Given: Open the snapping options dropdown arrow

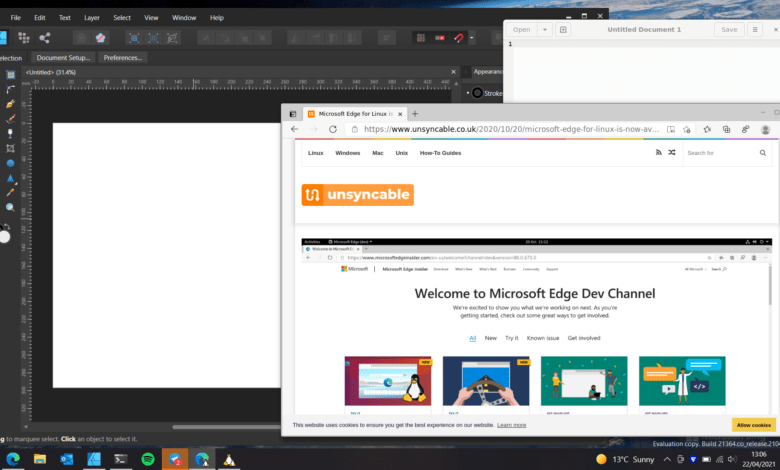Looking at the screenshot, I should [x=472, y=38].
